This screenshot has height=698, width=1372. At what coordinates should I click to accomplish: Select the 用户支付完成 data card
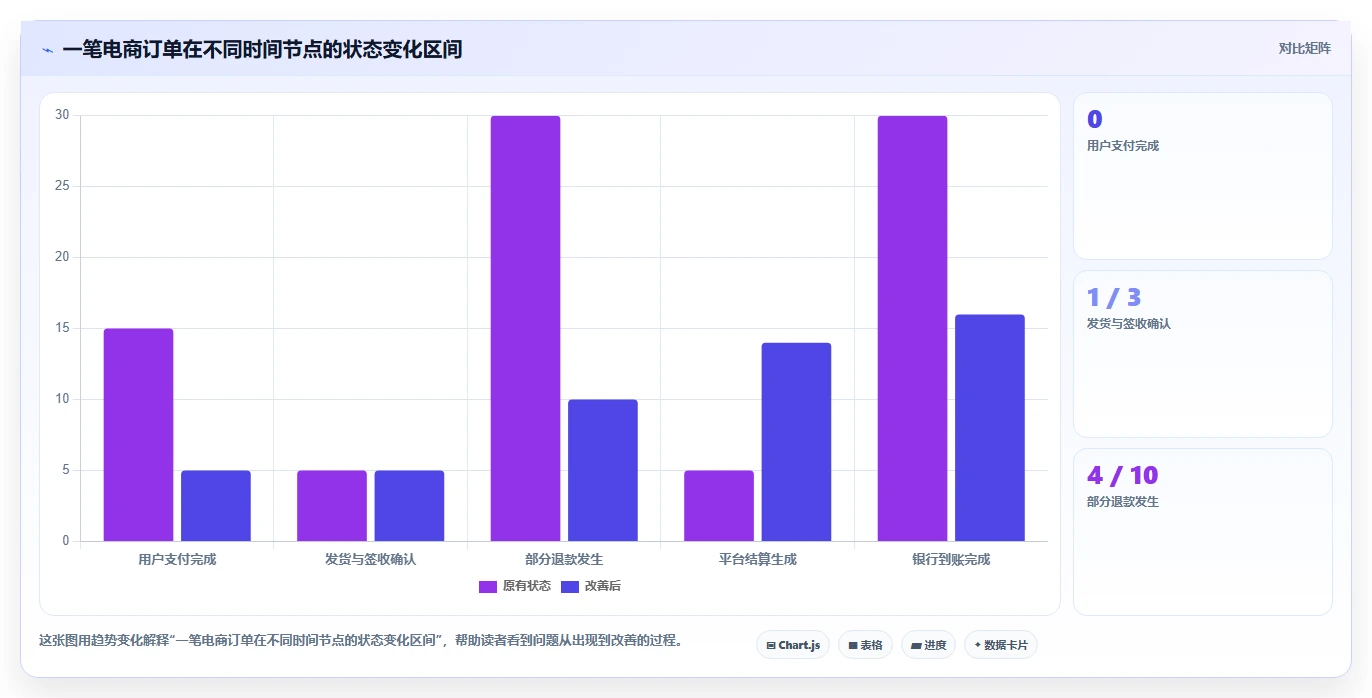[1203, 176]
